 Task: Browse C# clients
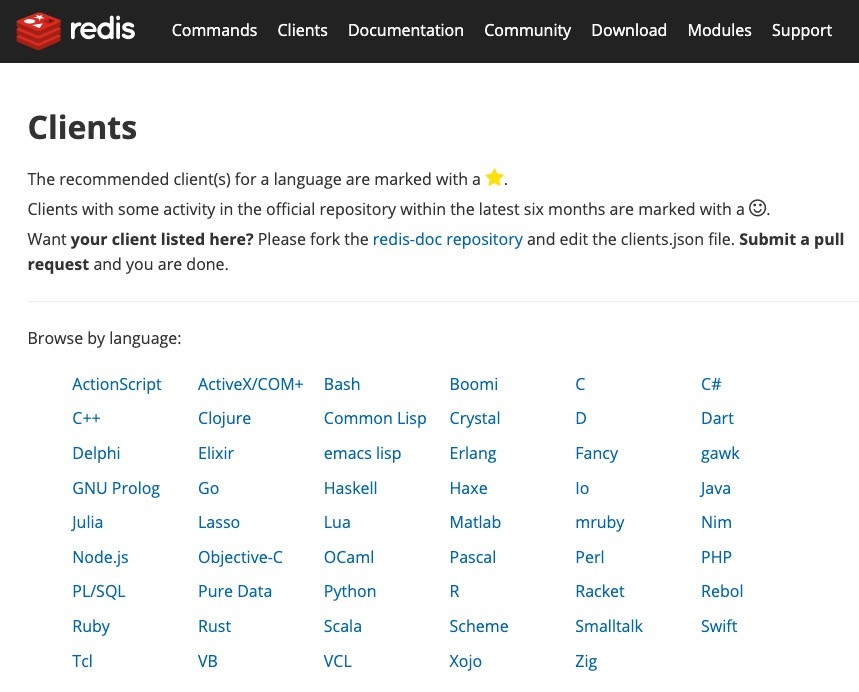point(711,384)
